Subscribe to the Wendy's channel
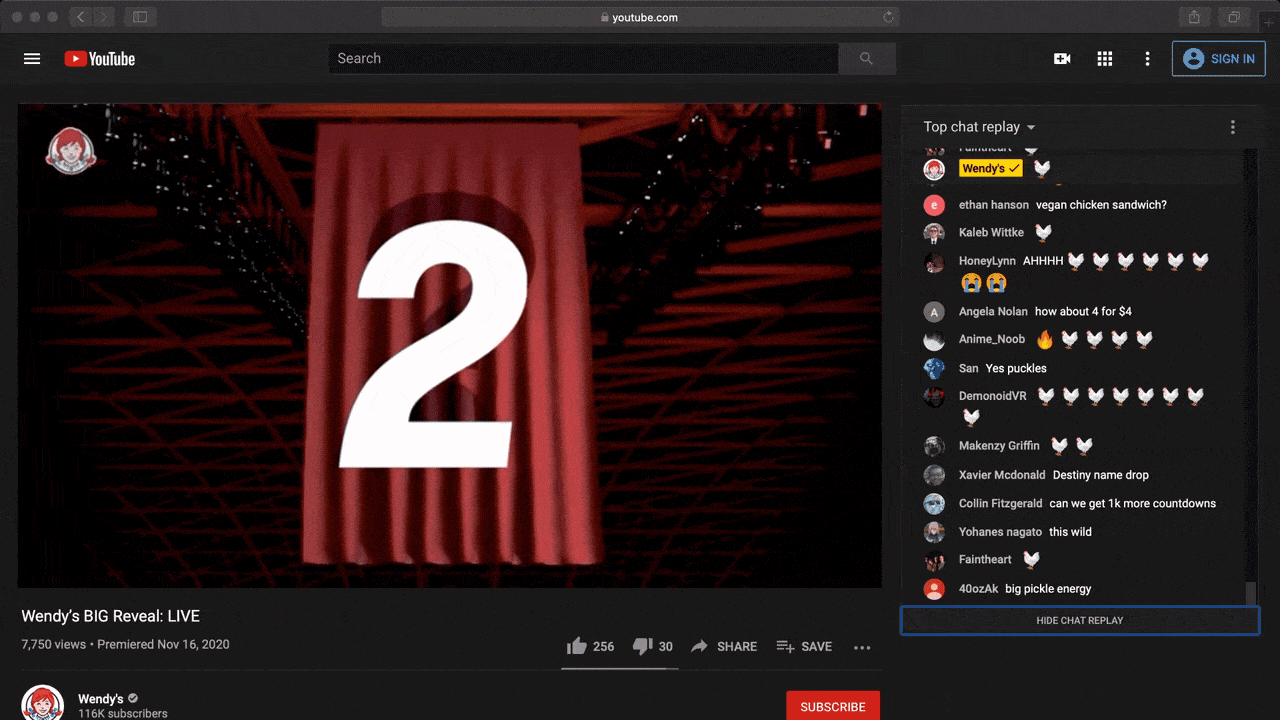The image size is (1280, 720). [x=833, y=706]
